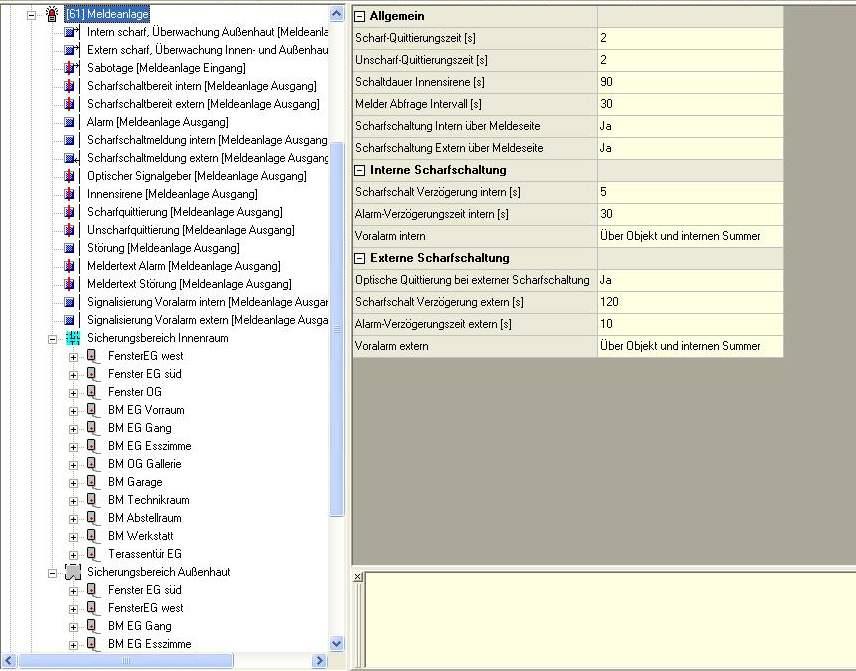This screenshot has width=856, height=671.
Task: Click the tree horizontal scrollbar right arrow
Action: point(320,661)
